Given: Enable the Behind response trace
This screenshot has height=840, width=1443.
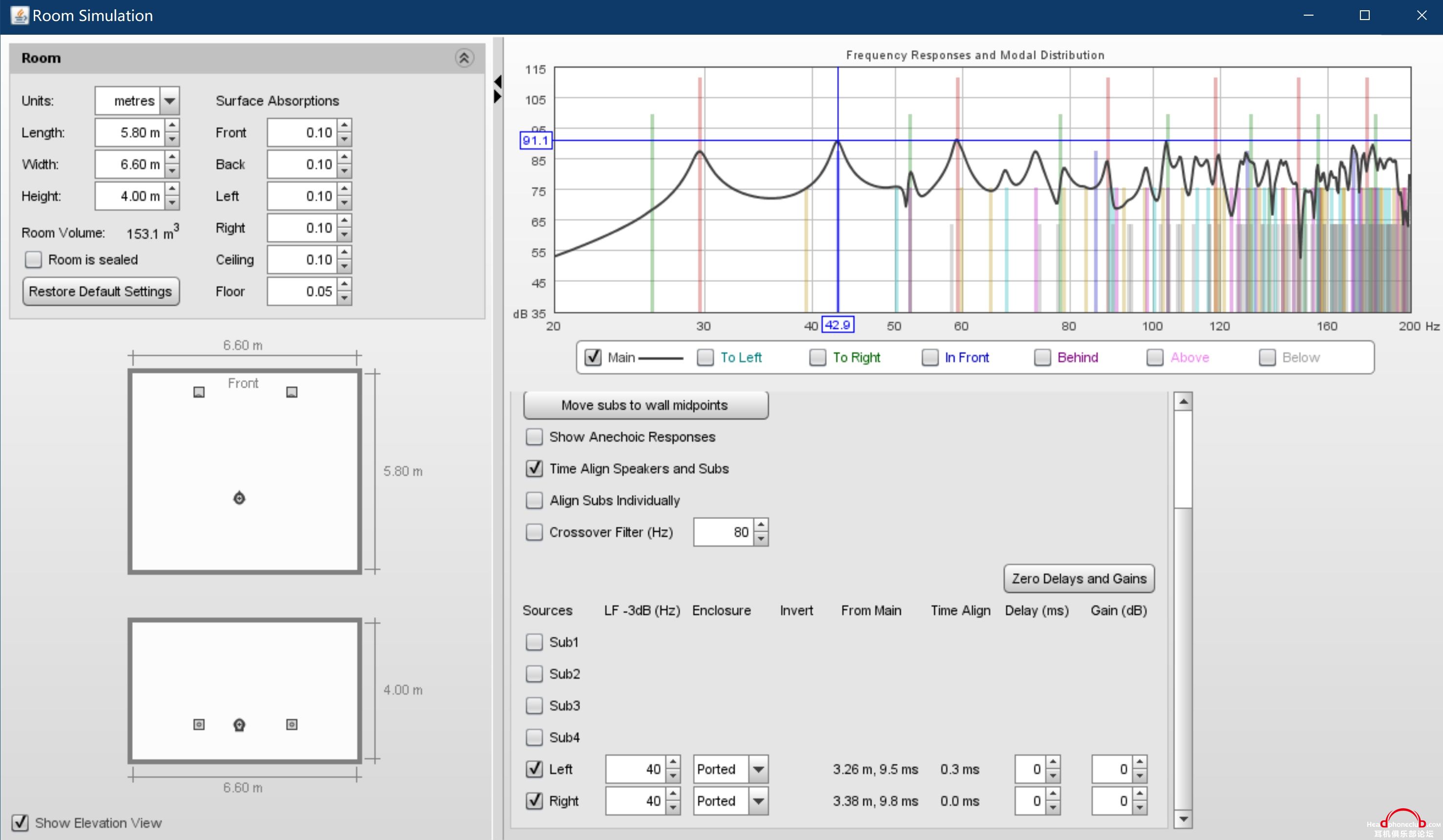Looking at the screenshot, I should [1042, 357].
